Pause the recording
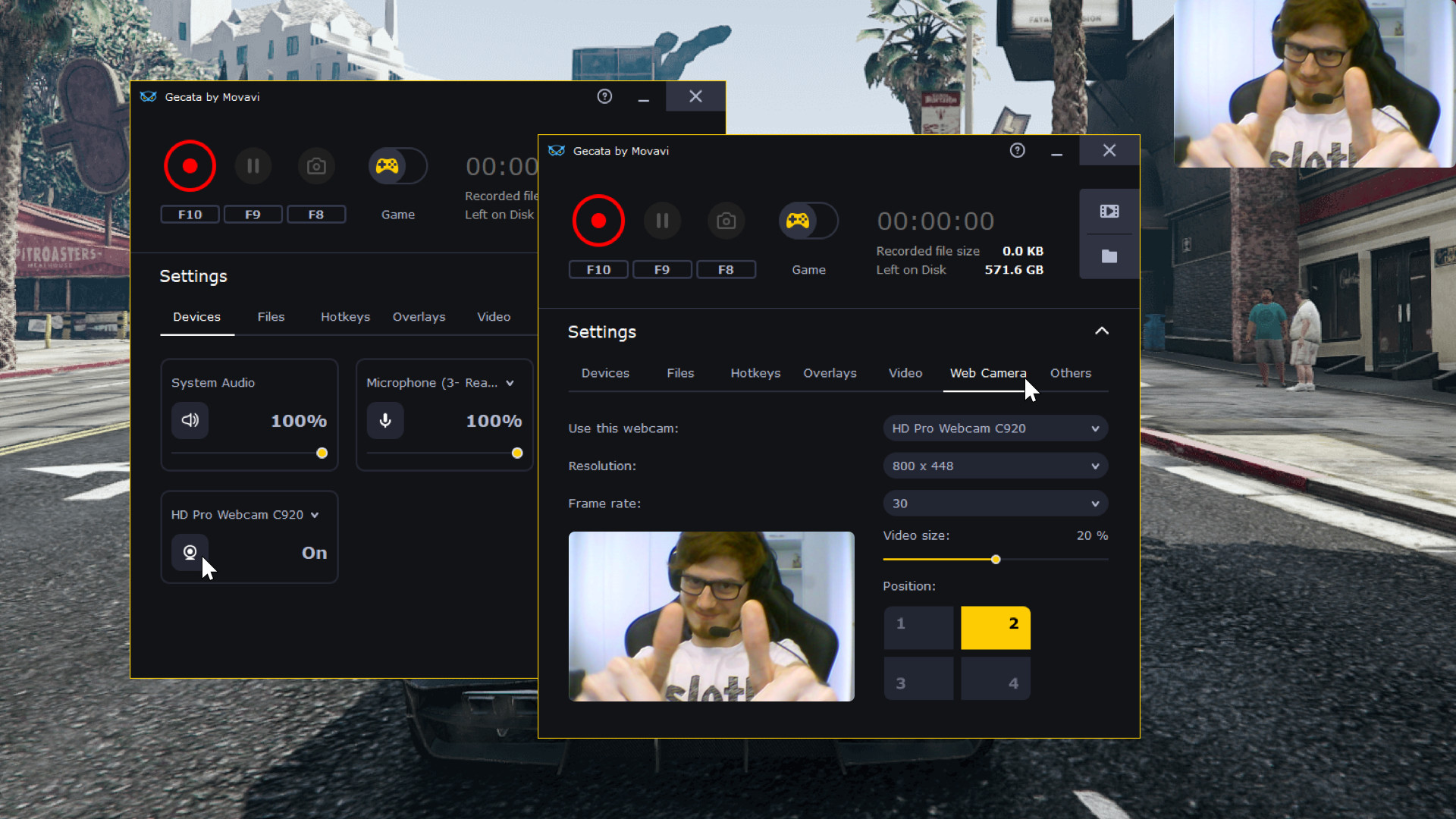The width and height of the screenshot is (1456, 819). pos(662,221)
